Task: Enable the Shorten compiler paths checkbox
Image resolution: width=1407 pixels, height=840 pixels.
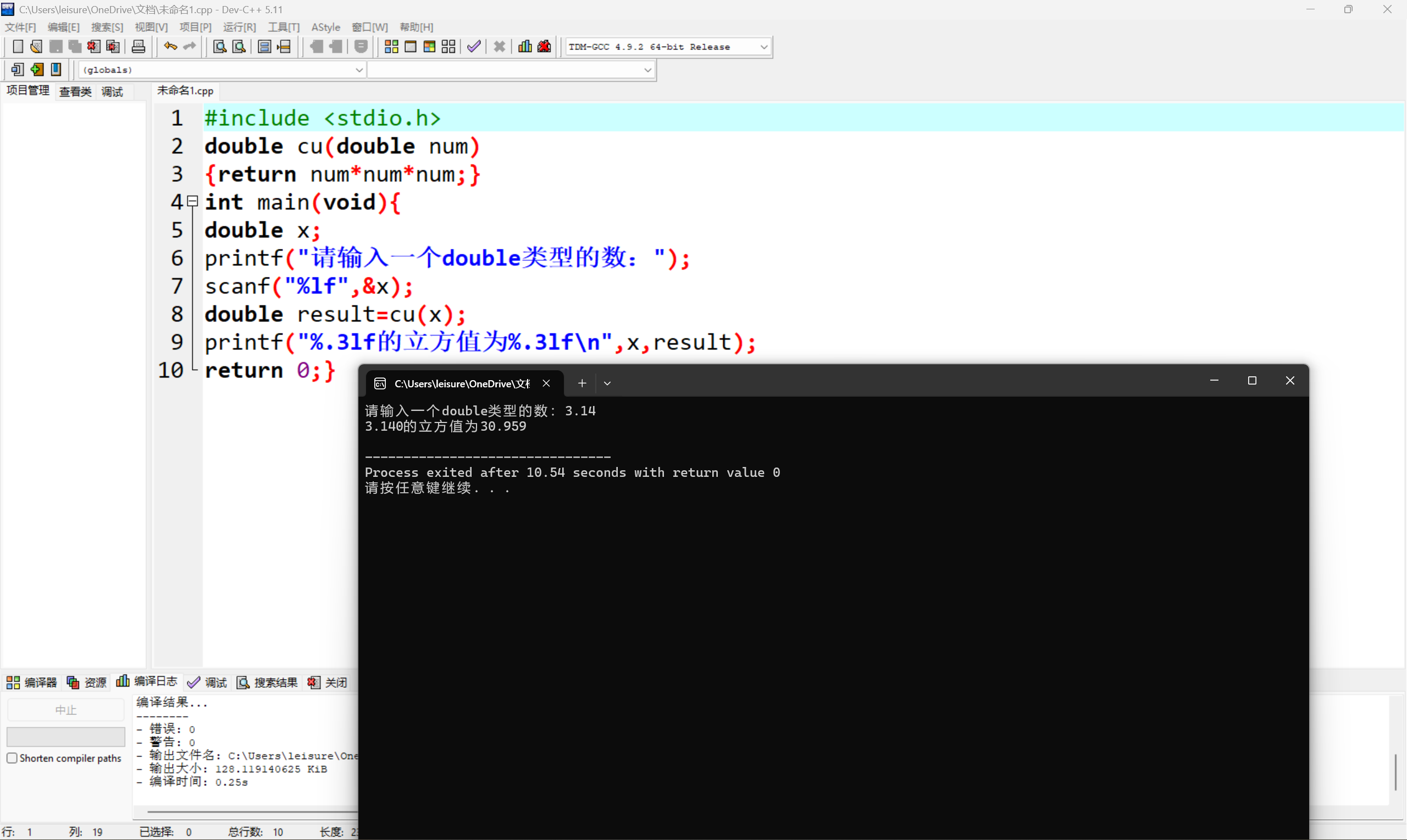Action: pos(12,758)
